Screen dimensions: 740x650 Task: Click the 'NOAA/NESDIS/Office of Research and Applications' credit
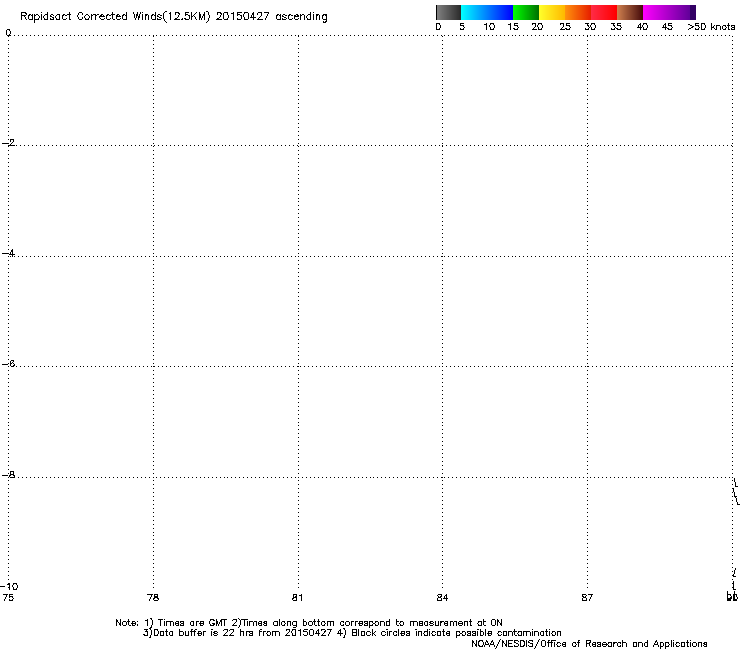click(x=589, y=644)
